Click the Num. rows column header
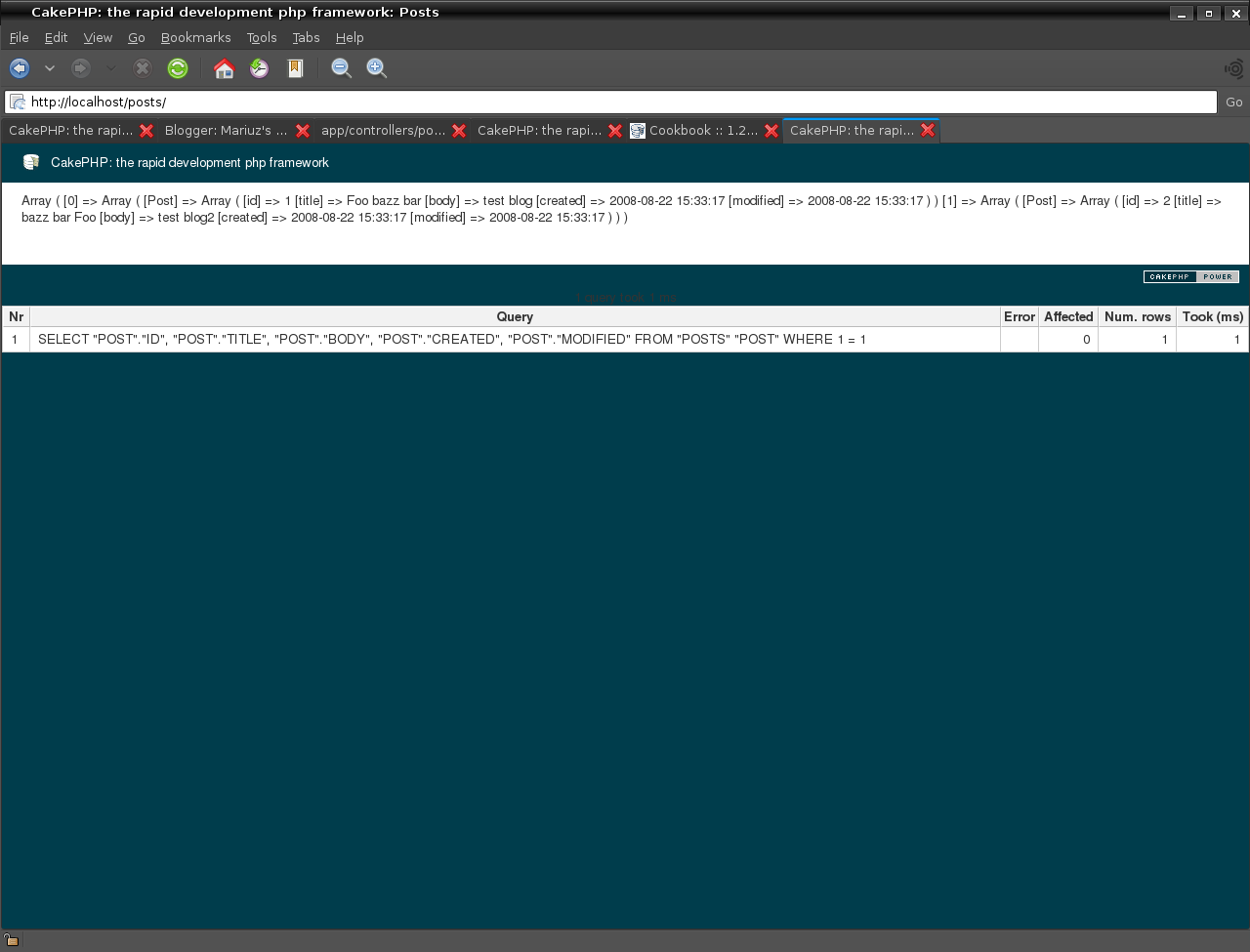1250x952 pixels. point(1138,316)
